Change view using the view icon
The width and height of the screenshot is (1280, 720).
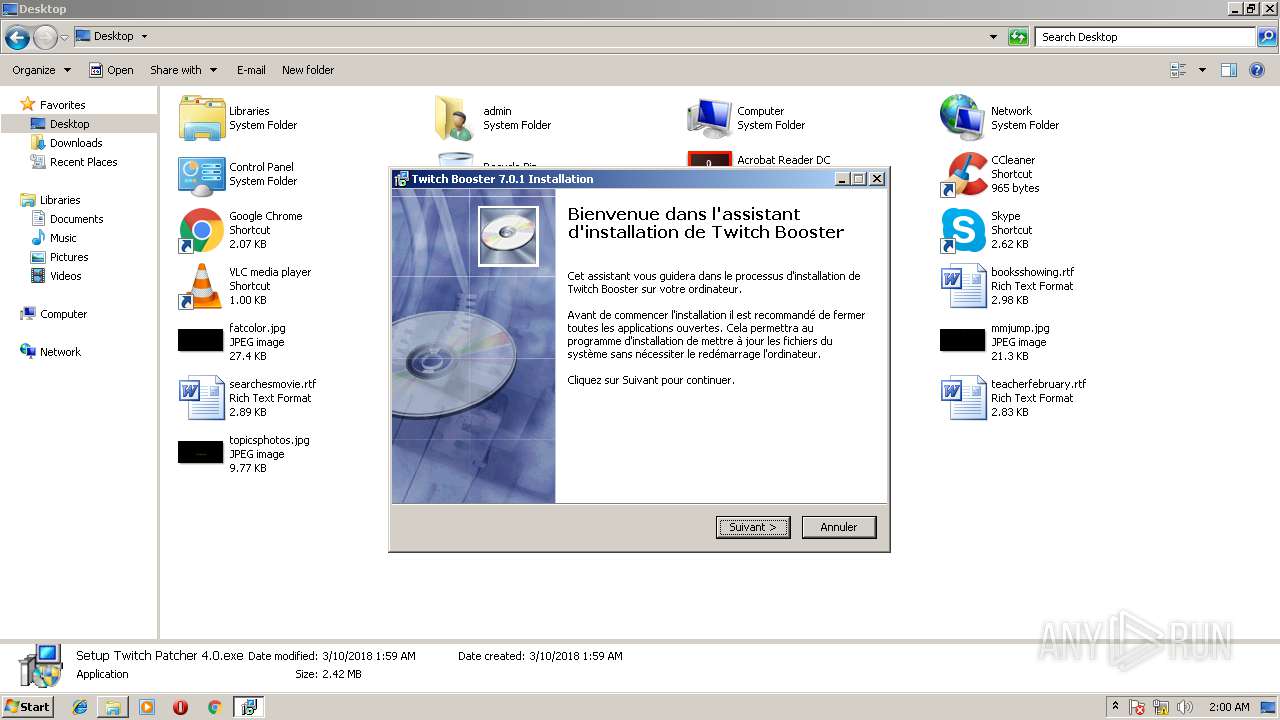[1178, 70]
